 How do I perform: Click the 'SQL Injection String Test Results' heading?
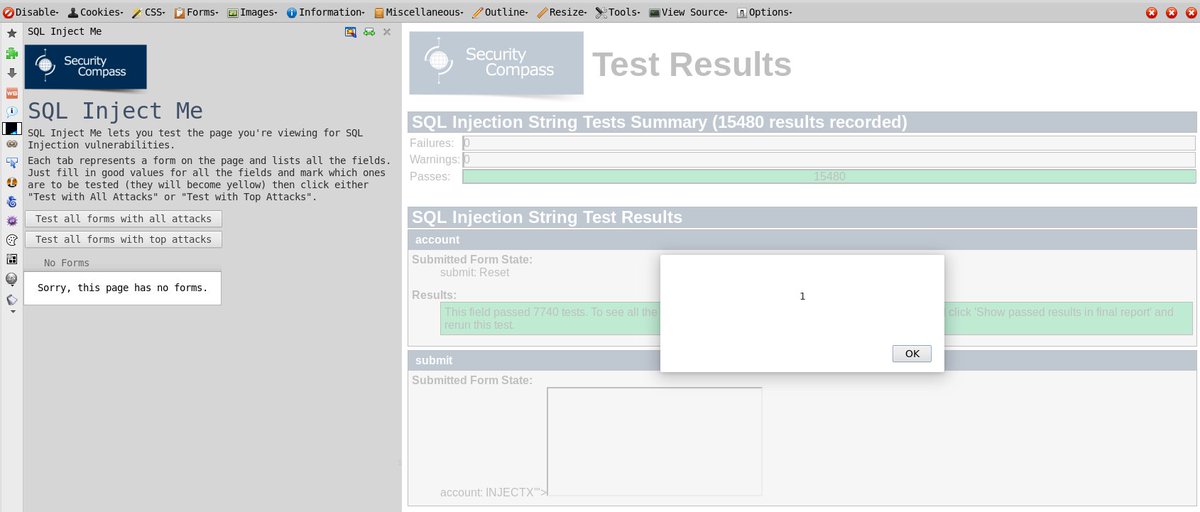tap(547, 217)
